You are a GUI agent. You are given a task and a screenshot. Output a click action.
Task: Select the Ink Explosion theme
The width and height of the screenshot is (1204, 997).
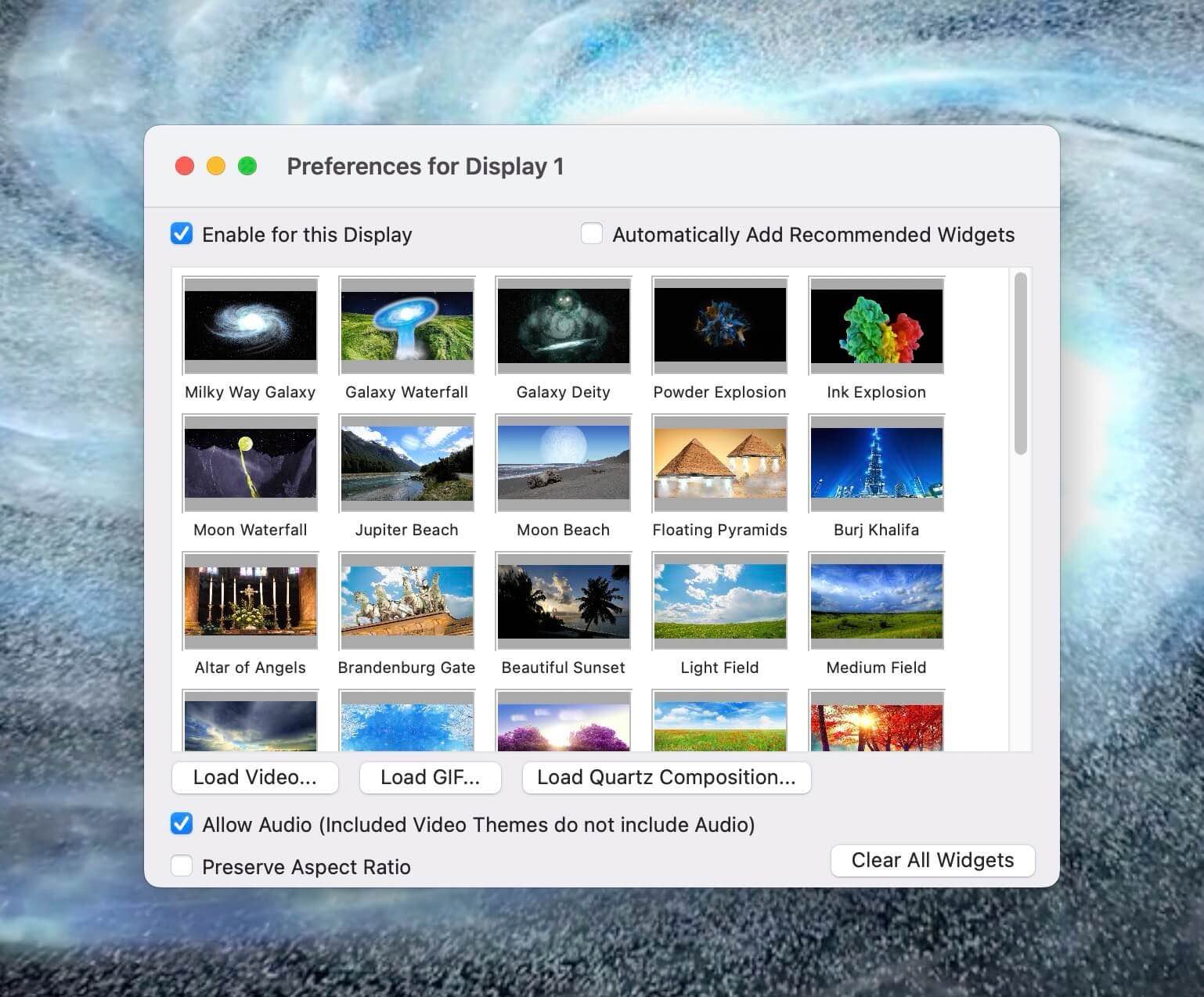coord(876,326)
